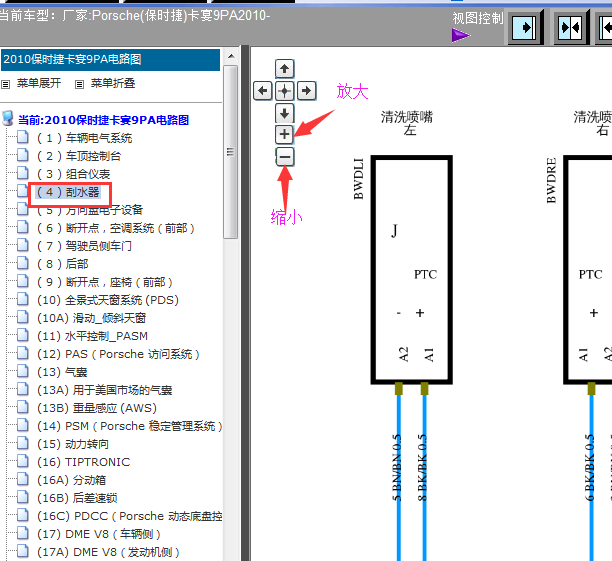Click the 2010保时捷卡宴9PA电路图 panel header
The height and width of the screenshot is (561, 612).
point(111,60)
